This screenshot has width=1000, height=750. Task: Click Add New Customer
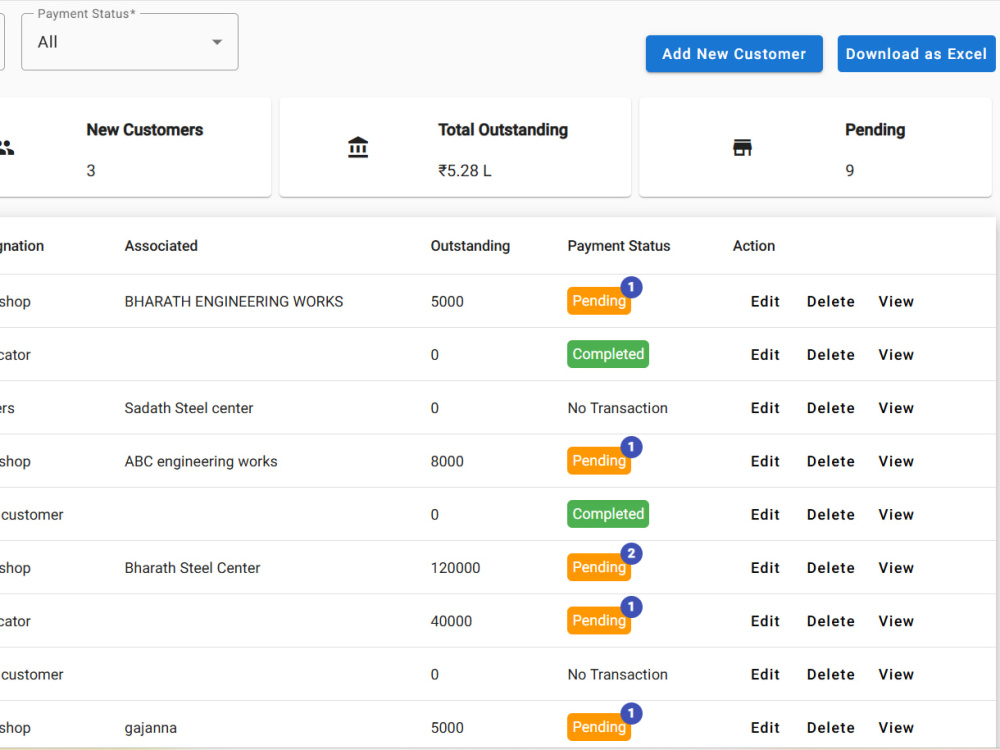coord(734,54)
